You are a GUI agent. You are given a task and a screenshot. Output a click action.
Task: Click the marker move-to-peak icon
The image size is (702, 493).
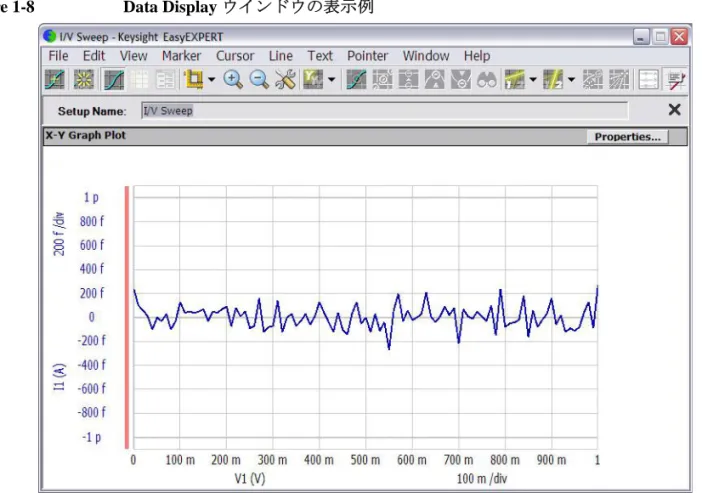coord(435,80)
